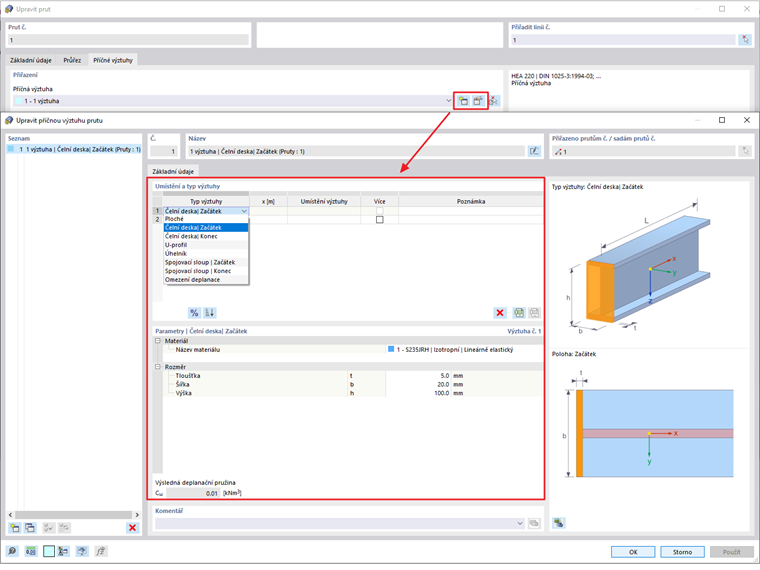
Task: Edit the stiffener name with the pencil icon
Action: pos(534,151)
